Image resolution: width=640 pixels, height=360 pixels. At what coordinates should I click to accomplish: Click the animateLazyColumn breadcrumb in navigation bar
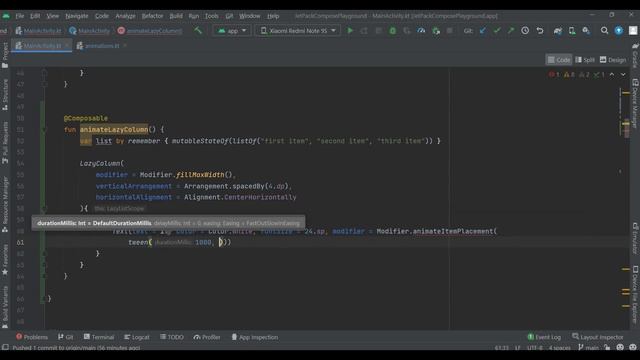click(150, 31)
